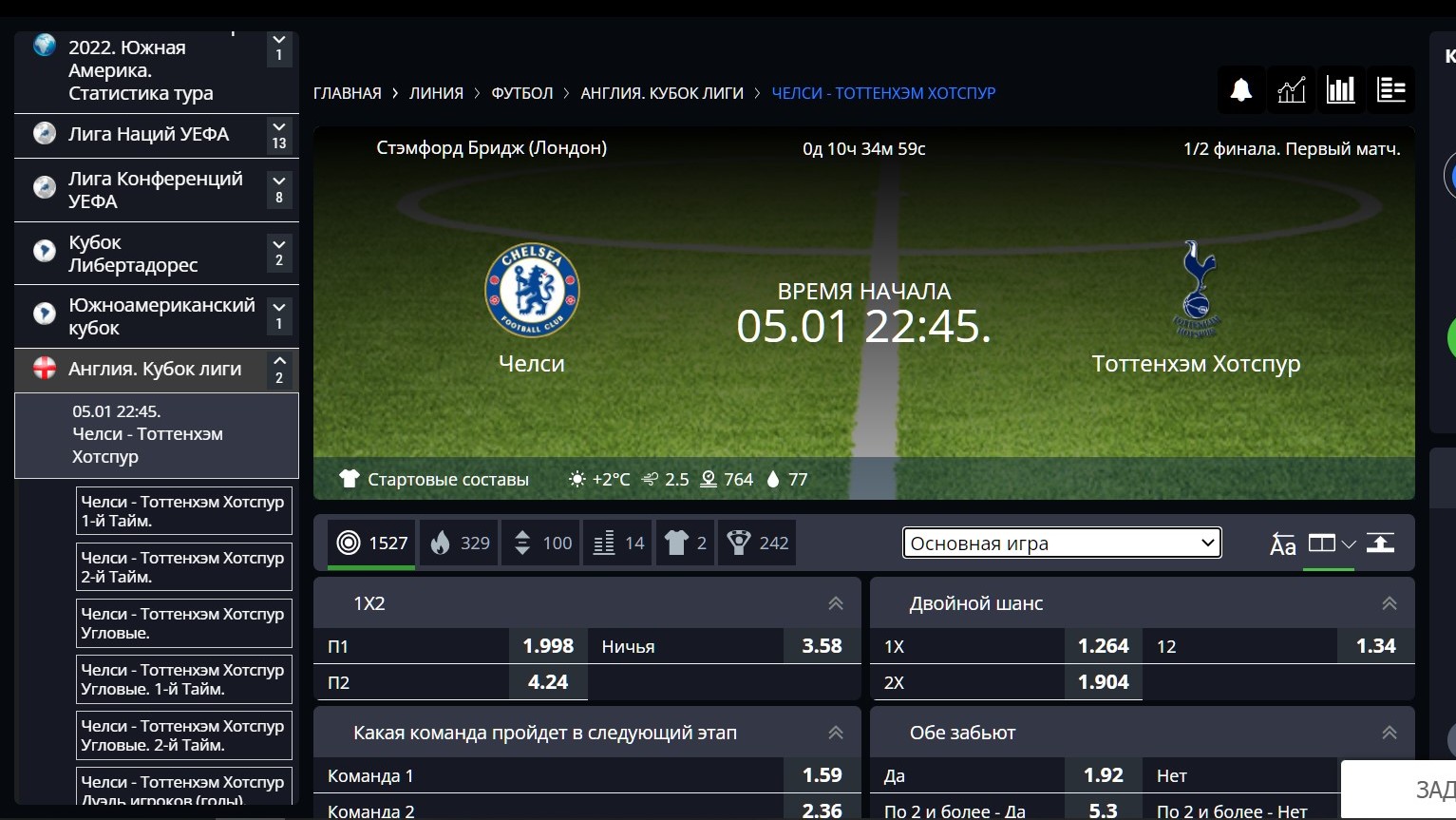The height and width of the screenshot is (820, 1456).
Task: Open the Основная игра dropdown
Action: tap(1062, 543)
